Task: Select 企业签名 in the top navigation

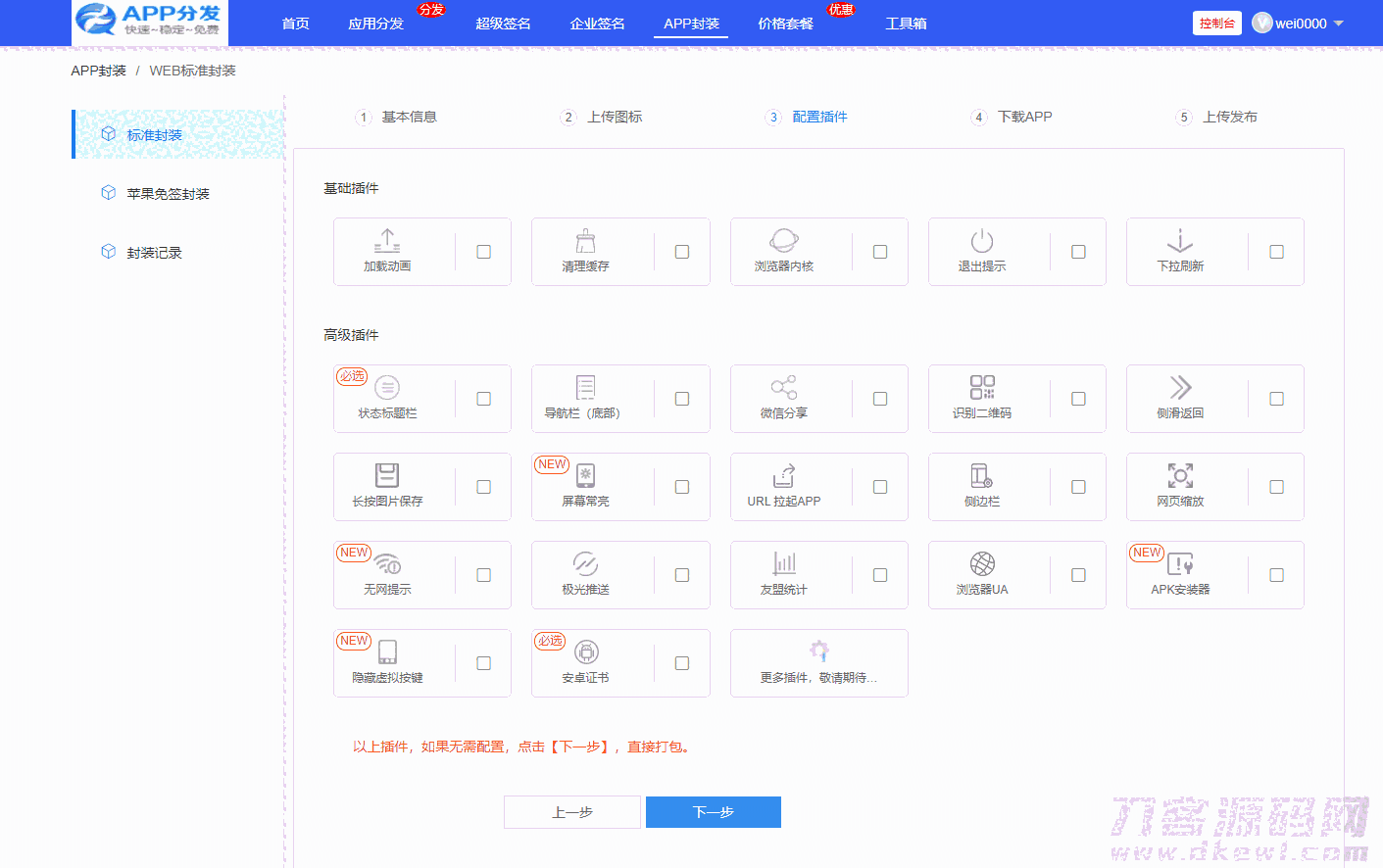Action: (598, 24)
